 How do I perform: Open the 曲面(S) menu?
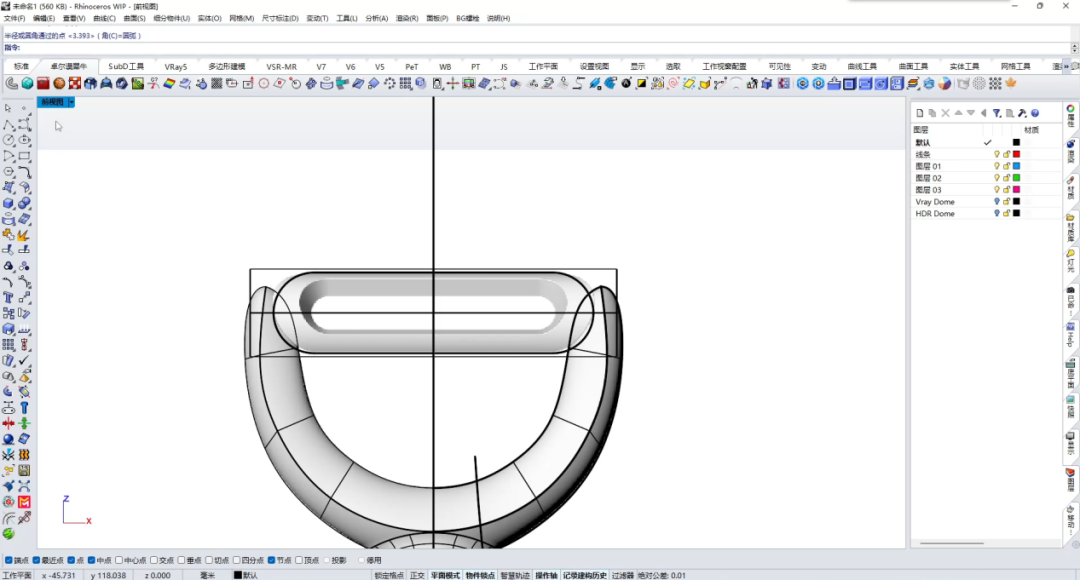(x=134, y=19)
